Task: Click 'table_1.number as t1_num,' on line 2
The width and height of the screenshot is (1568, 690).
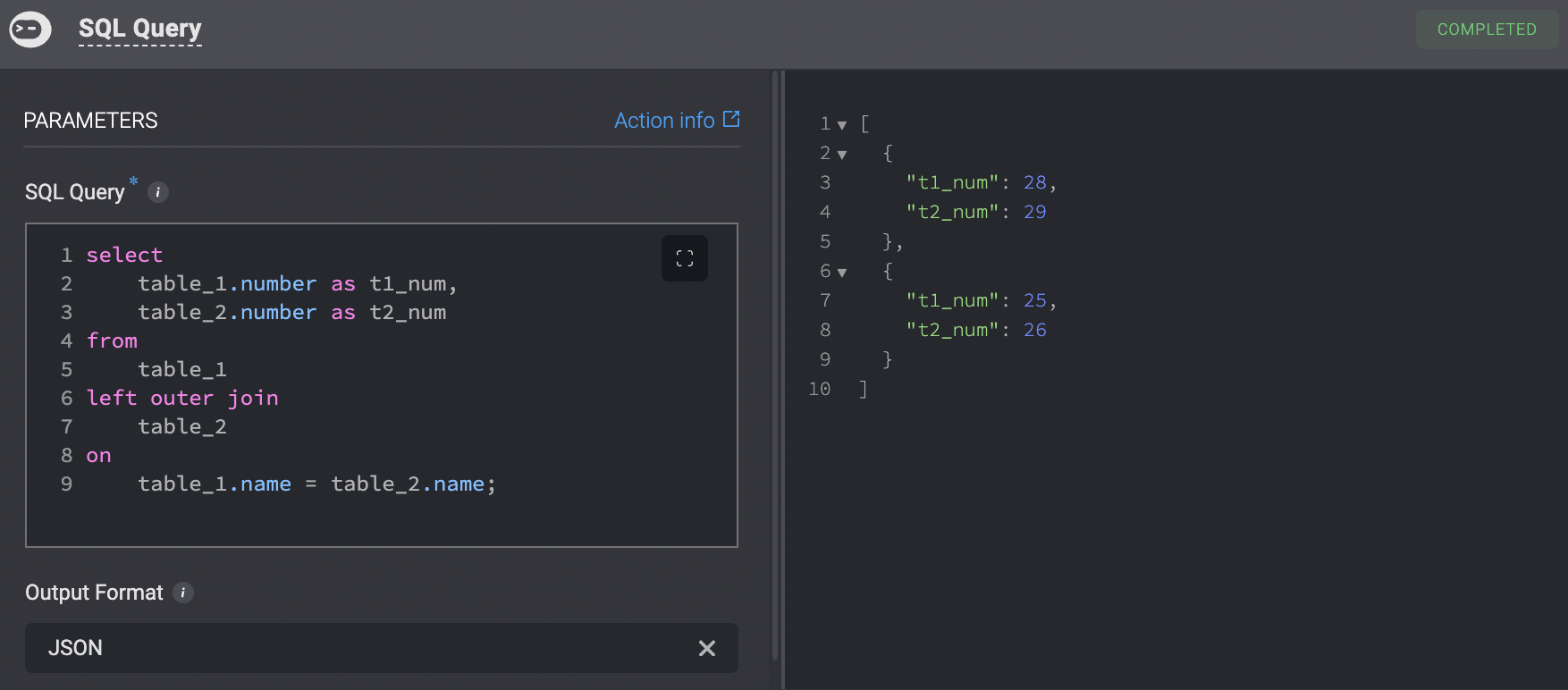Action: point(298,283)
